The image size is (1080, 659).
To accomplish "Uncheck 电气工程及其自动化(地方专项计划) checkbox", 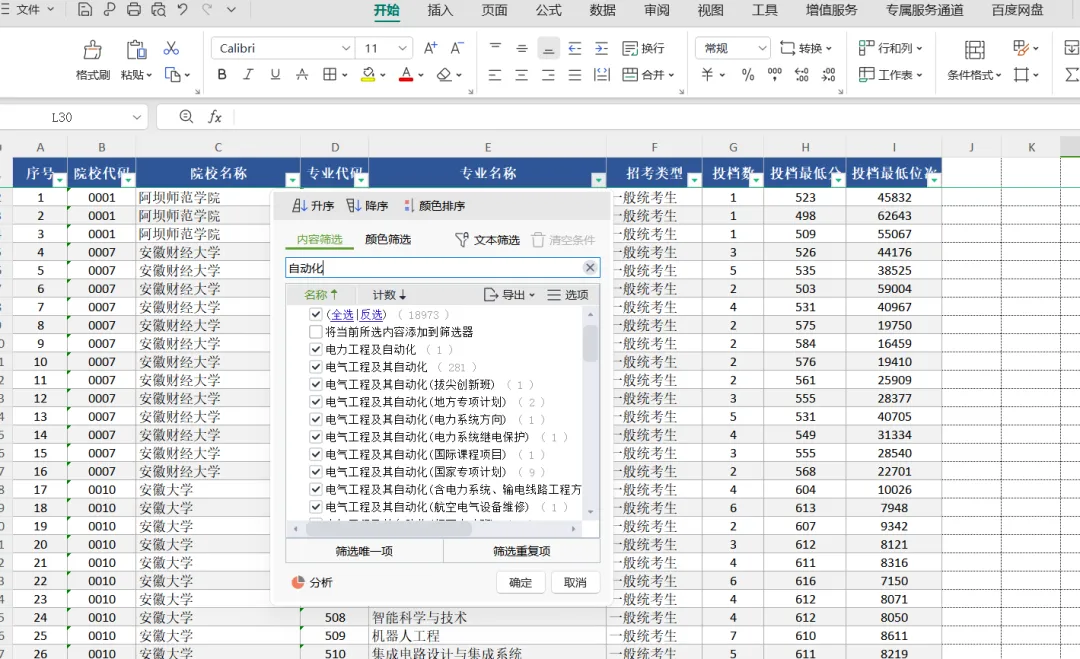I will tap(315, 401).
